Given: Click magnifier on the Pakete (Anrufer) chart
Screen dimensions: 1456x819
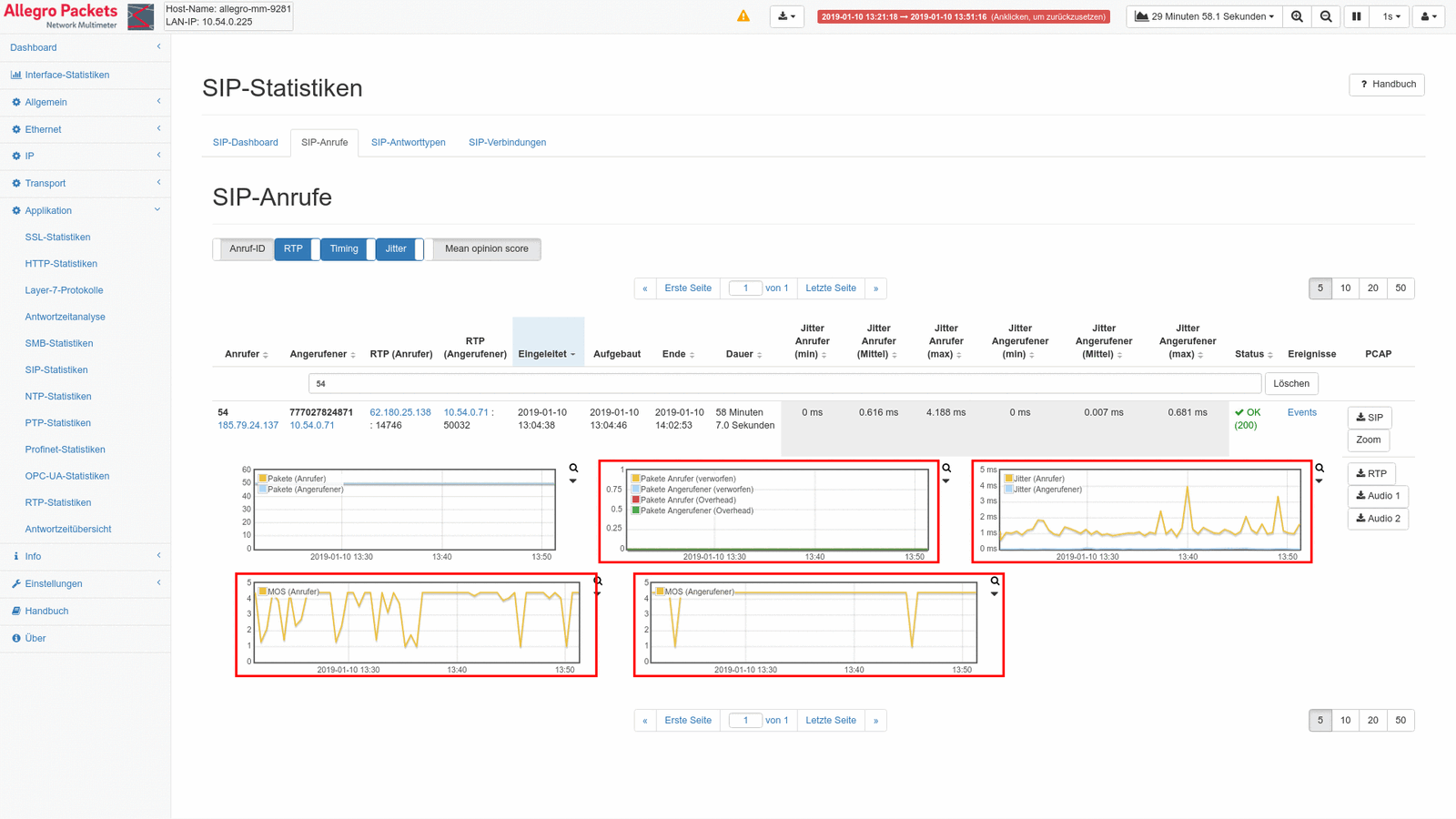Looking at the screenshot, I should pyautogui.click(x=573, y=469).
